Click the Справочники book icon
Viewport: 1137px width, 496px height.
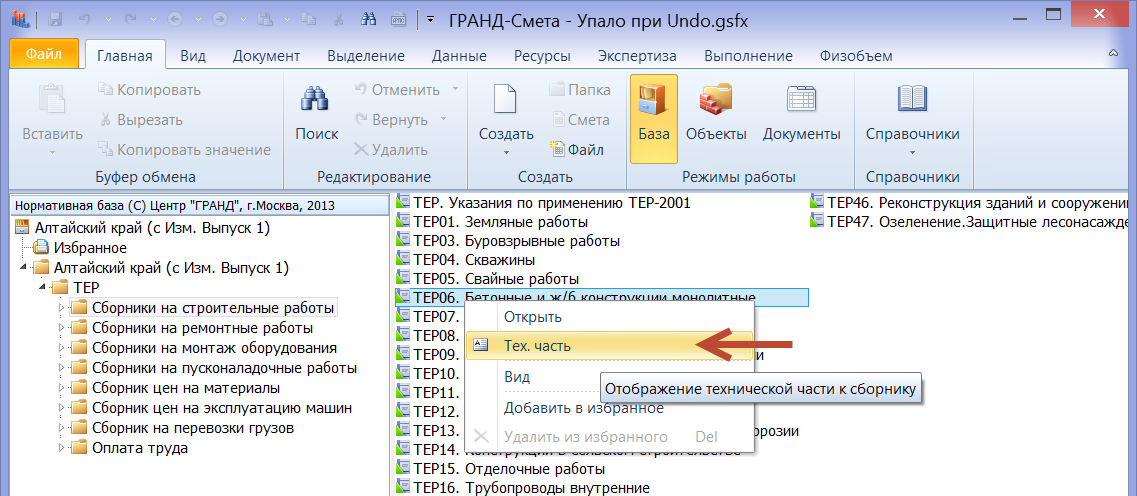pos(911,99)
